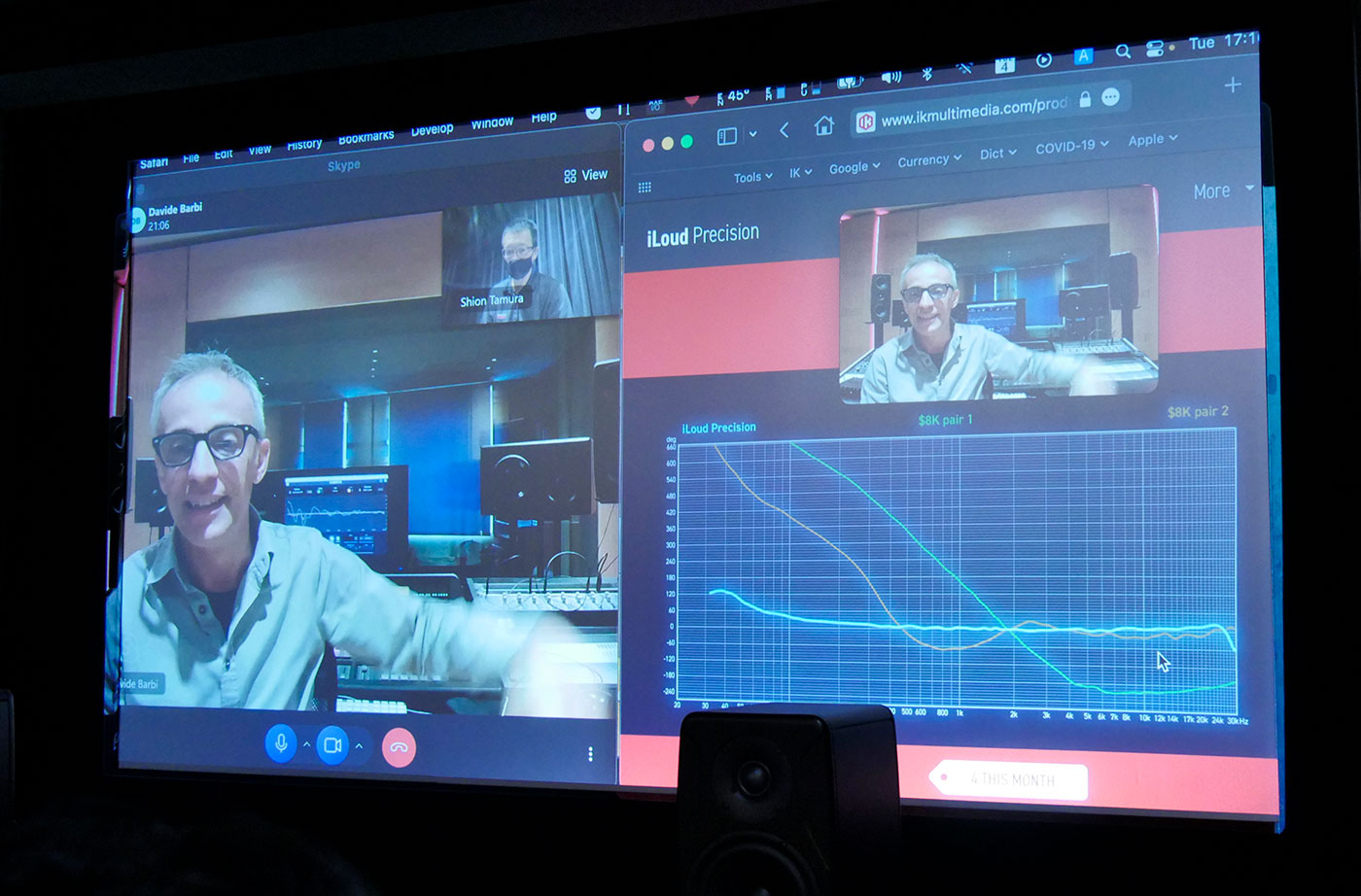Open the Develop menu
Image resolution: width=1361 pixels, height=896 pixels.
click(x=432, y=129)
